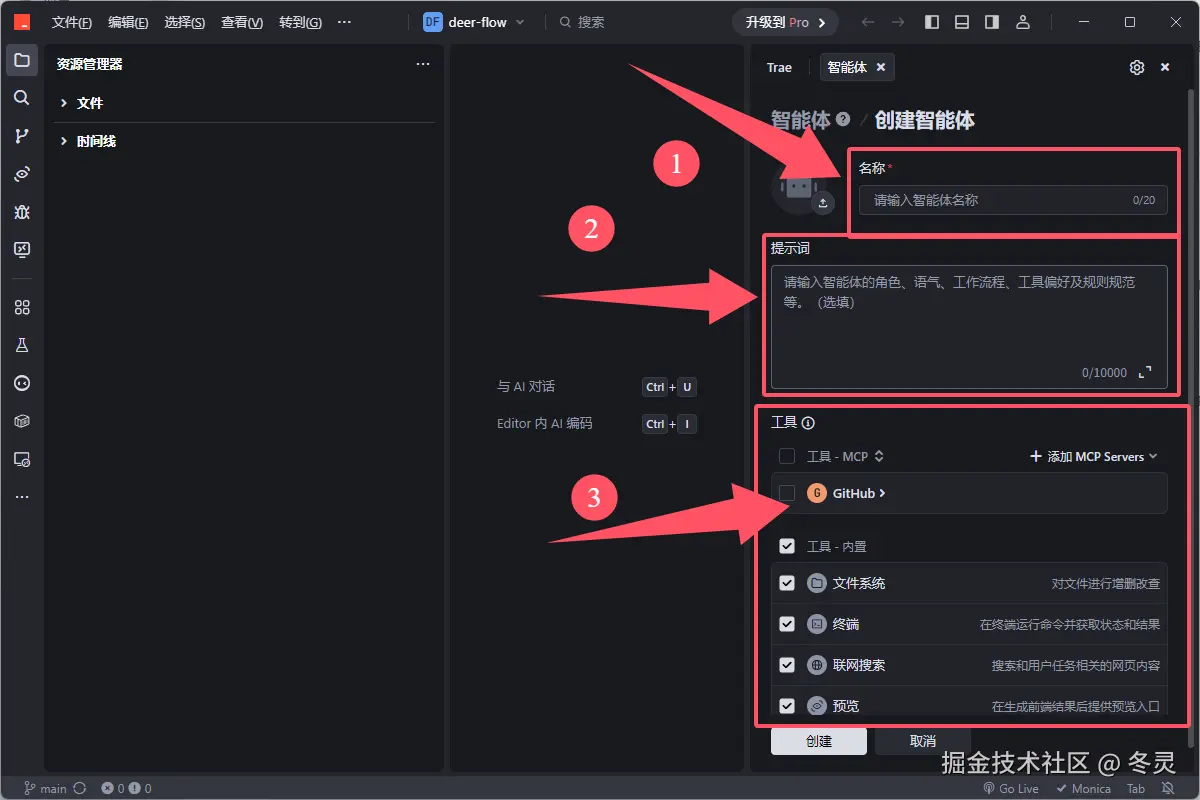Select the Source Control icon
This screenshot has height=800, width=1200.
pyautogui.click(x=22, y=136)
